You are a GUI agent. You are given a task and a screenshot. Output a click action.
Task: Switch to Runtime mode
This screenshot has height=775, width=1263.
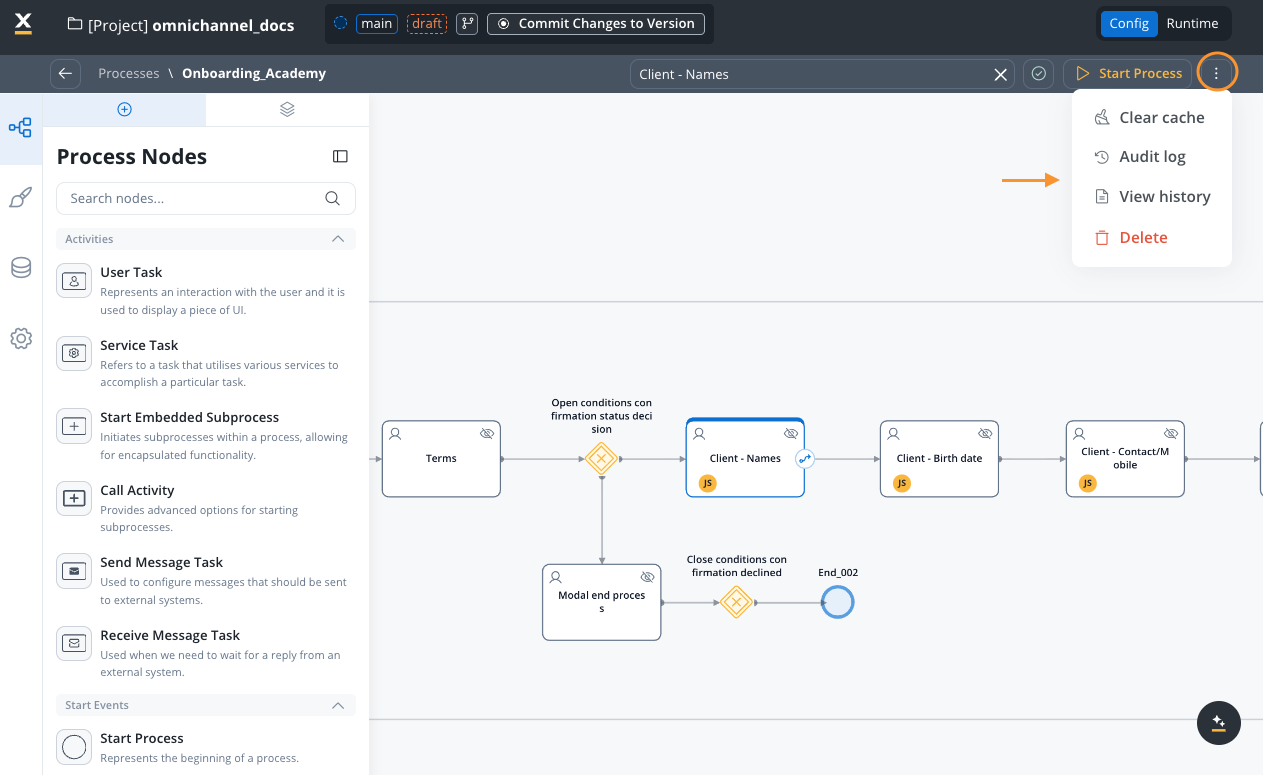(1192, 24)
